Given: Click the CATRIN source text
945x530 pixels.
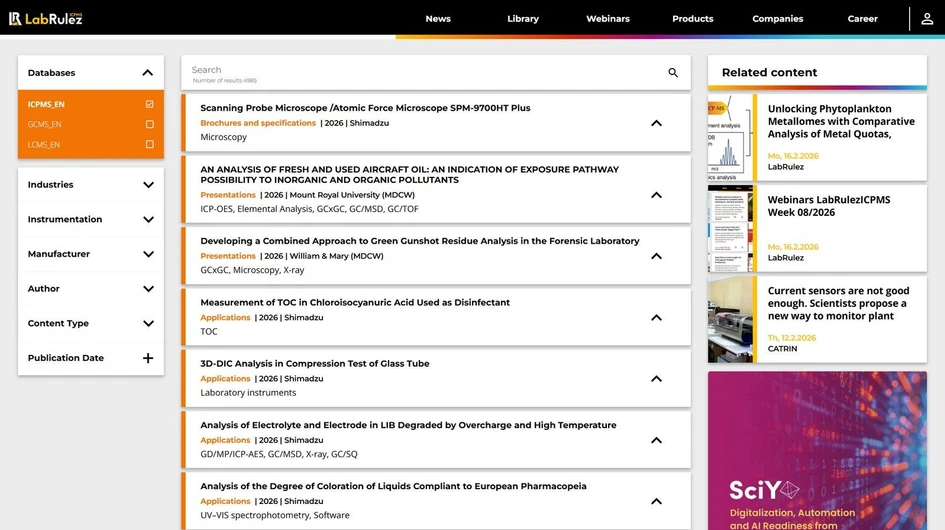Looking at the screenshot, I should [x=782, y=349].
